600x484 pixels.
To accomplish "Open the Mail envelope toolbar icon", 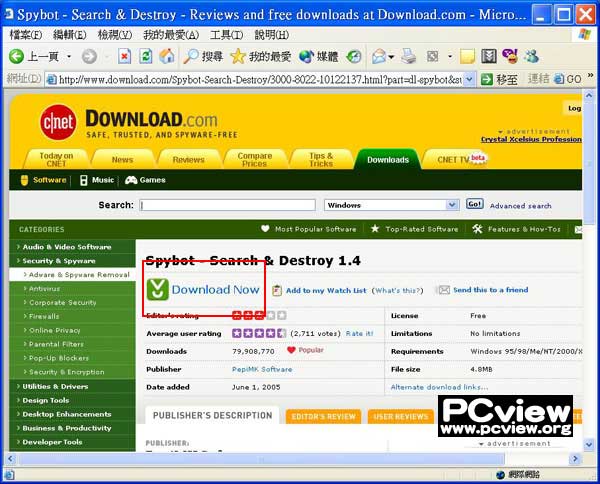I will click(x=379, y=57).
